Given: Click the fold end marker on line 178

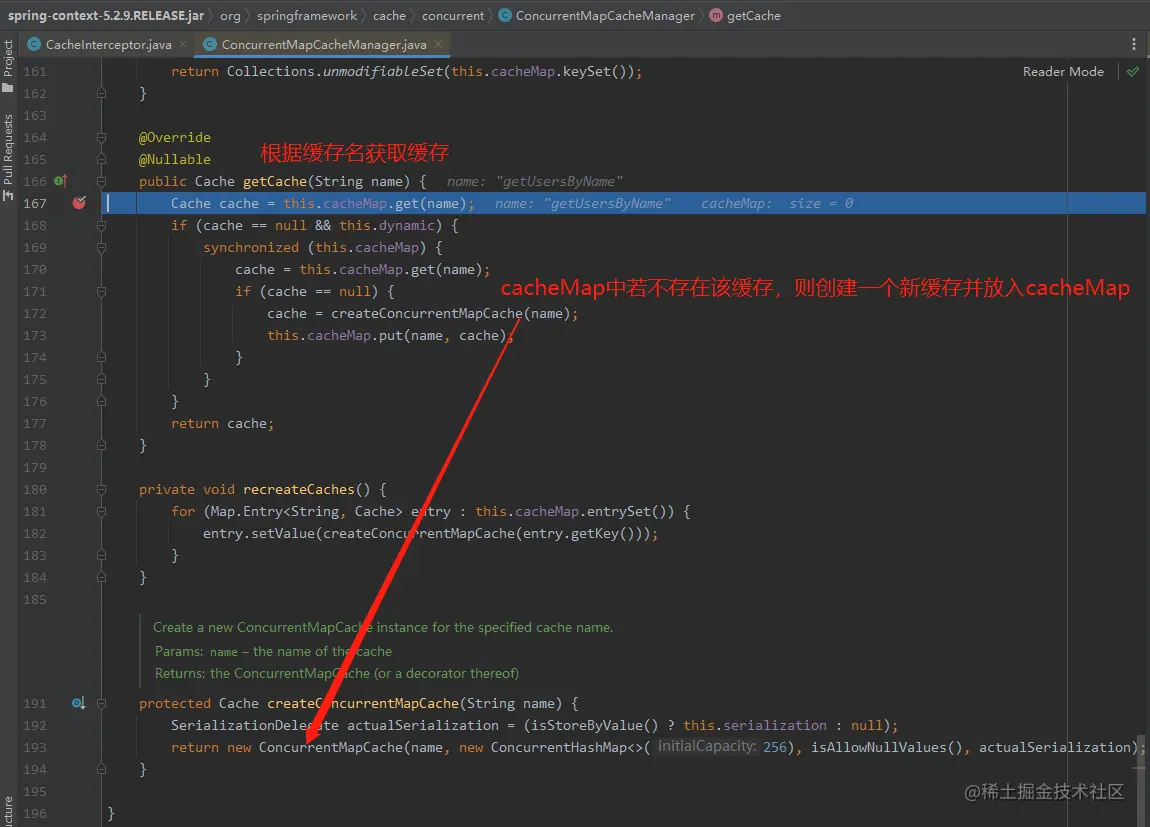Looking at the screenshot, I should (101, 445).
